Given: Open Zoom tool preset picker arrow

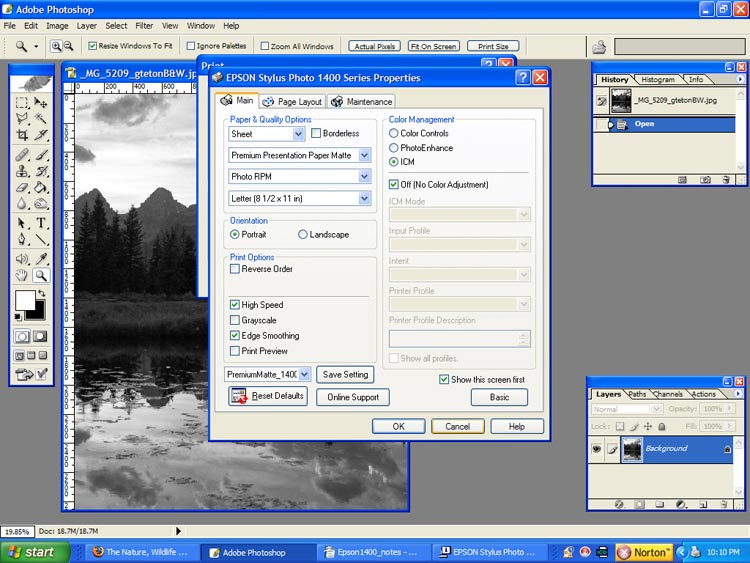Looking at the screenshot, I should pos(36,46).
